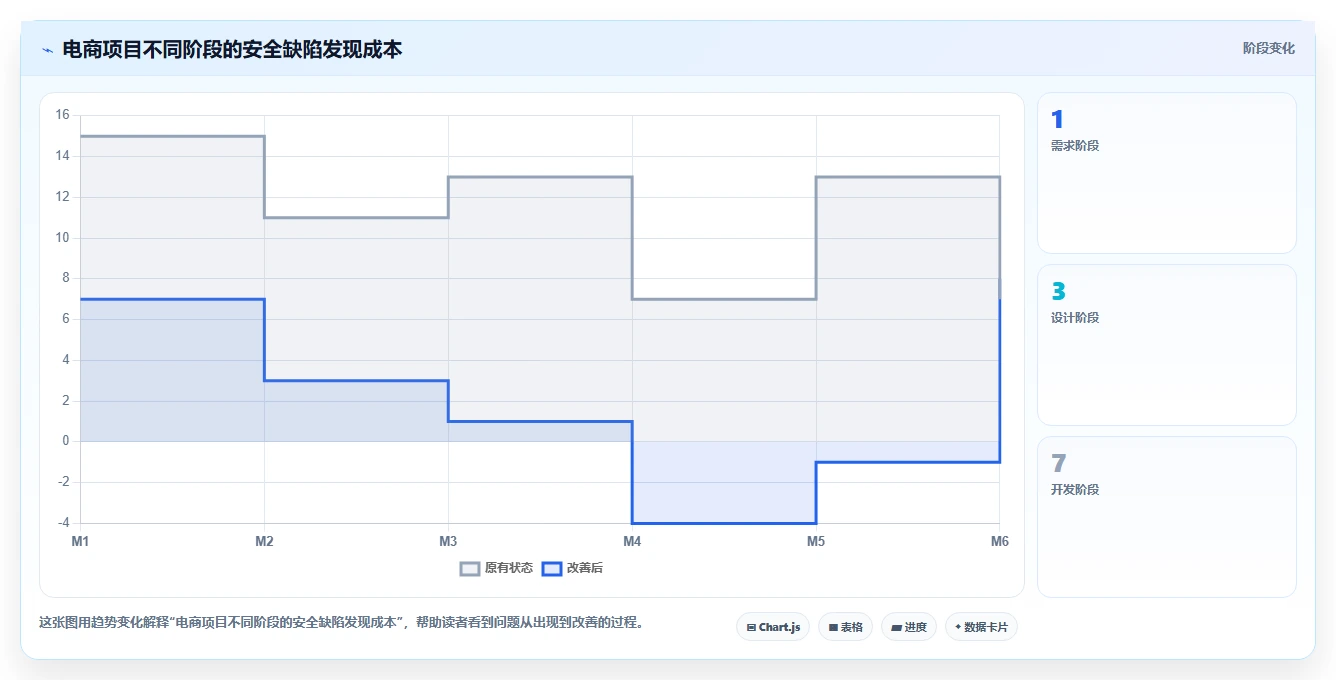Click the 数据卡片 tag
The height and width of the screenshot is (680, 1336).
[981, 627]
